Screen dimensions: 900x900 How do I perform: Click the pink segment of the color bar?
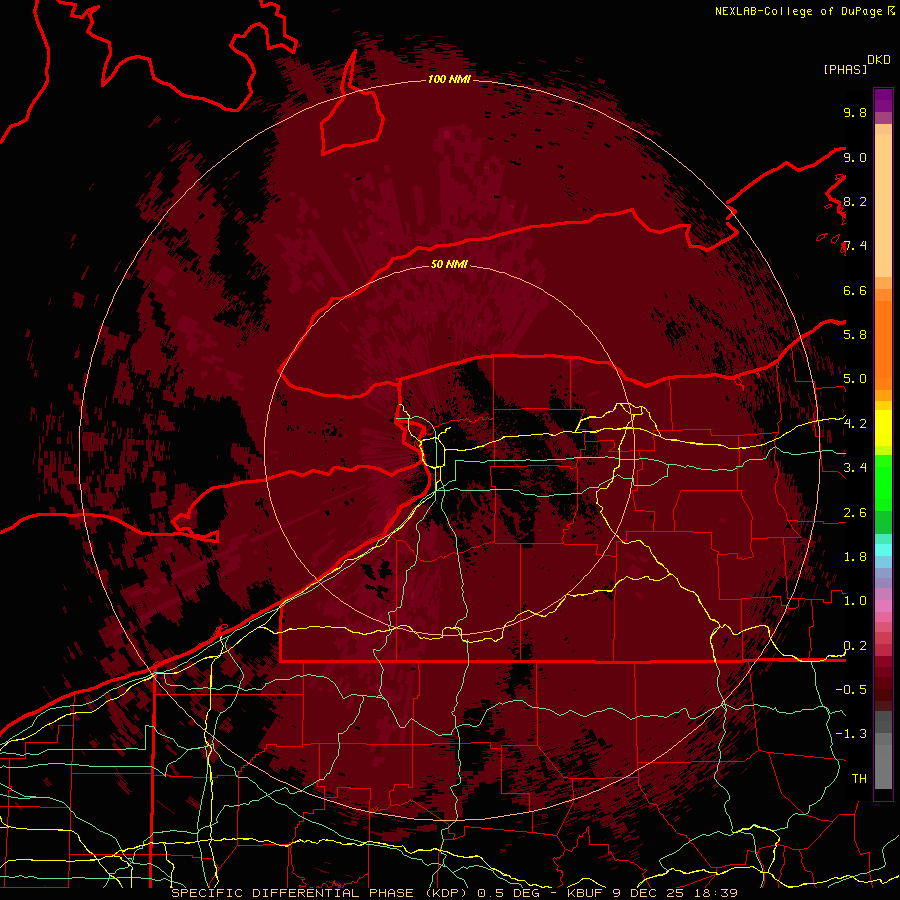[883, 606]
